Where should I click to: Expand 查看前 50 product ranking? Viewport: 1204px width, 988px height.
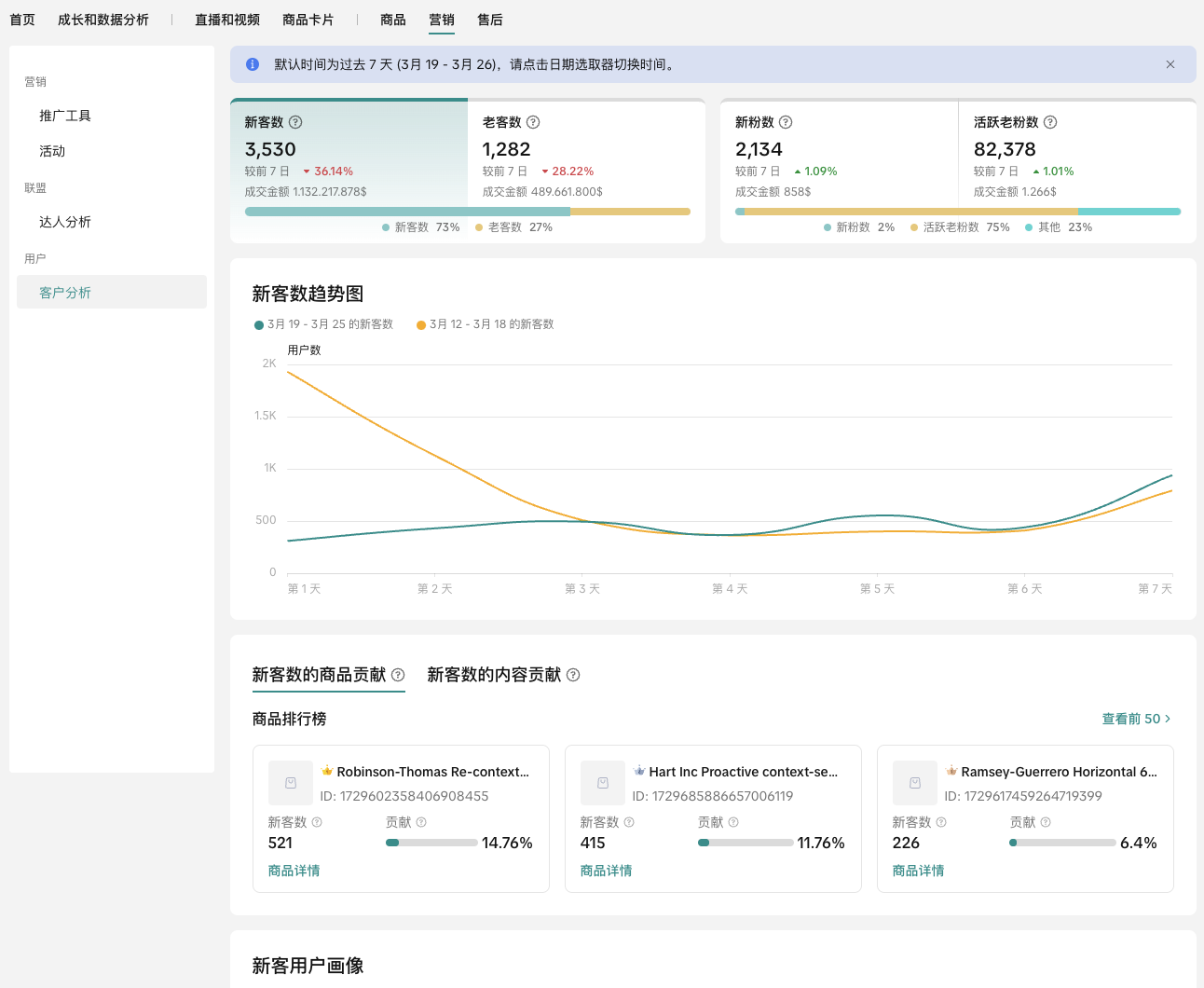pos(1136,719)
